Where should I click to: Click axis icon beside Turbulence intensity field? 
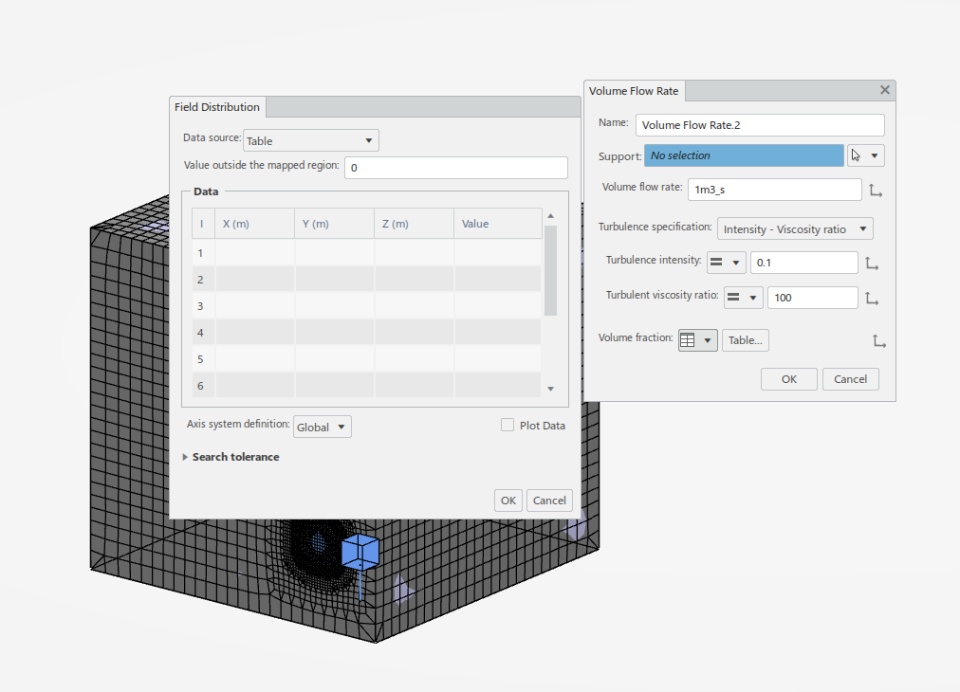872,263
